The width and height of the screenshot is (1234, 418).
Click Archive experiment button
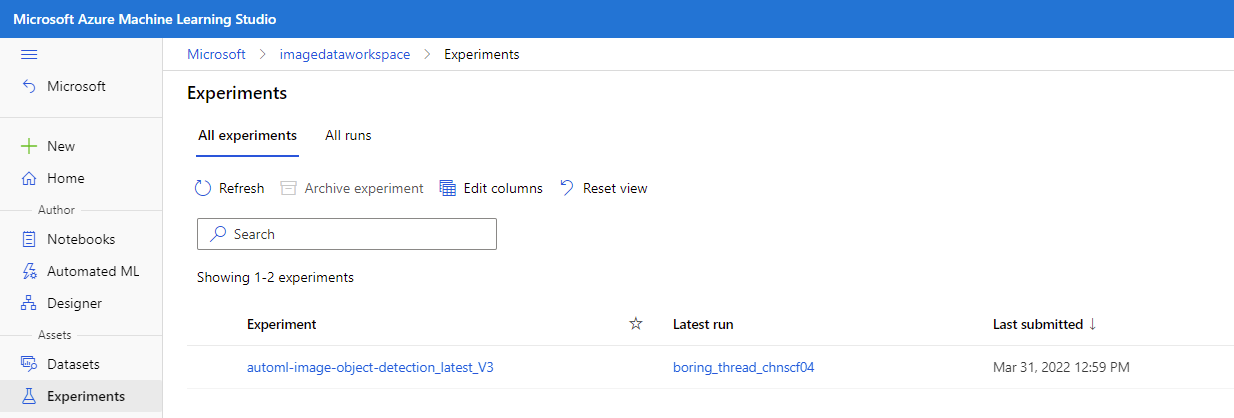pos(352,188)
